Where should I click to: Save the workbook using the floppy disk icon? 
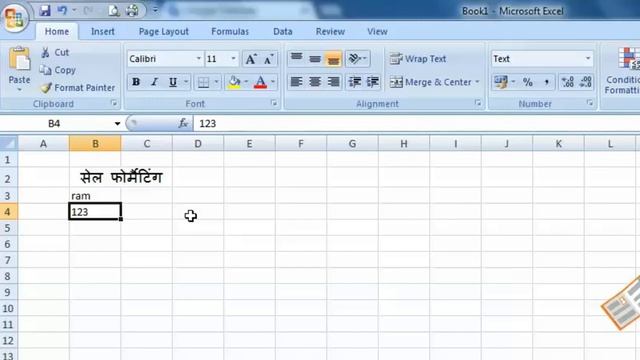click(44, 11)
